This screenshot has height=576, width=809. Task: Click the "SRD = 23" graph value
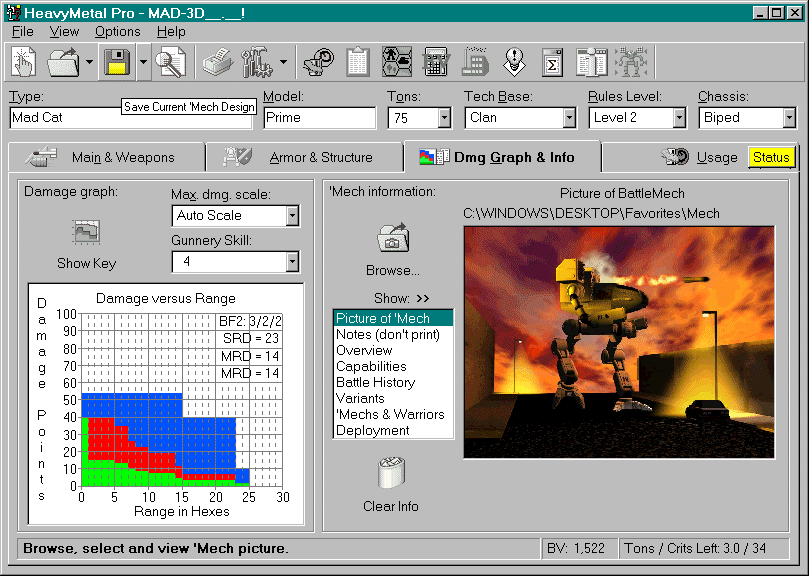coord(250,339)
